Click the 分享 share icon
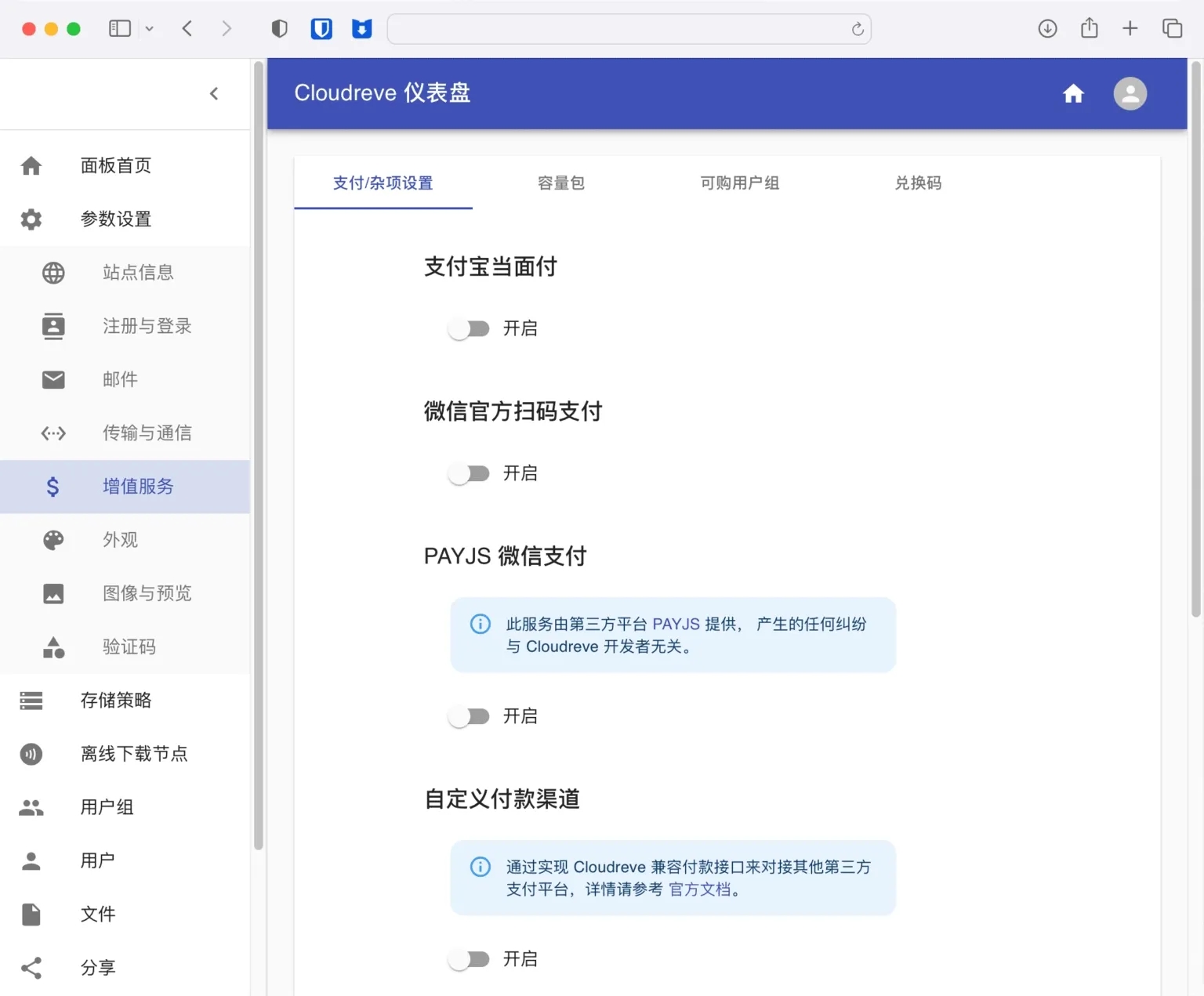The width and height of the screenshot is (1204, 996). click(31, 968)
